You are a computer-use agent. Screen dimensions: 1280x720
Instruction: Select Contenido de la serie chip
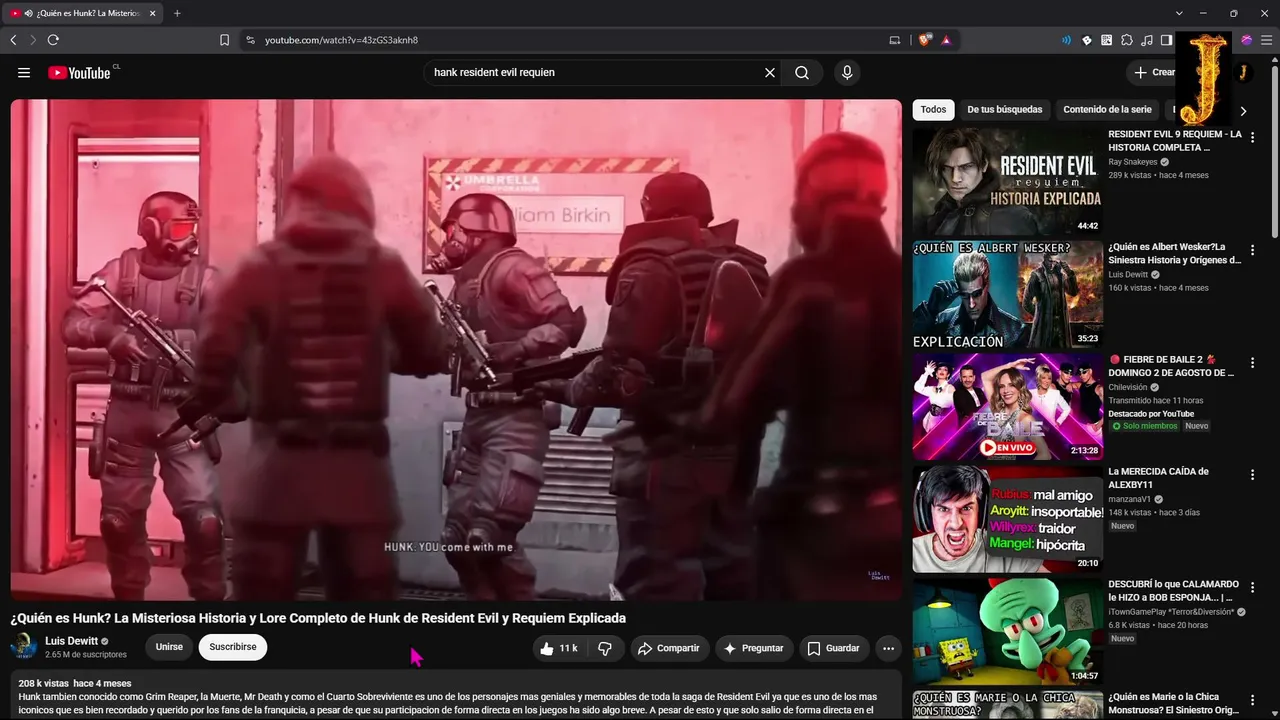[x=1107, y=110]
